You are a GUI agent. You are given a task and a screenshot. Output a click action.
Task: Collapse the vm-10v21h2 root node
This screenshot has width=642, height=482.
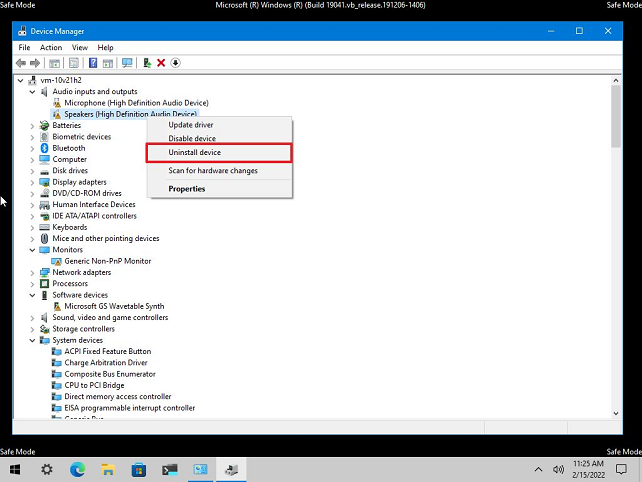click(x=20, y=81)
